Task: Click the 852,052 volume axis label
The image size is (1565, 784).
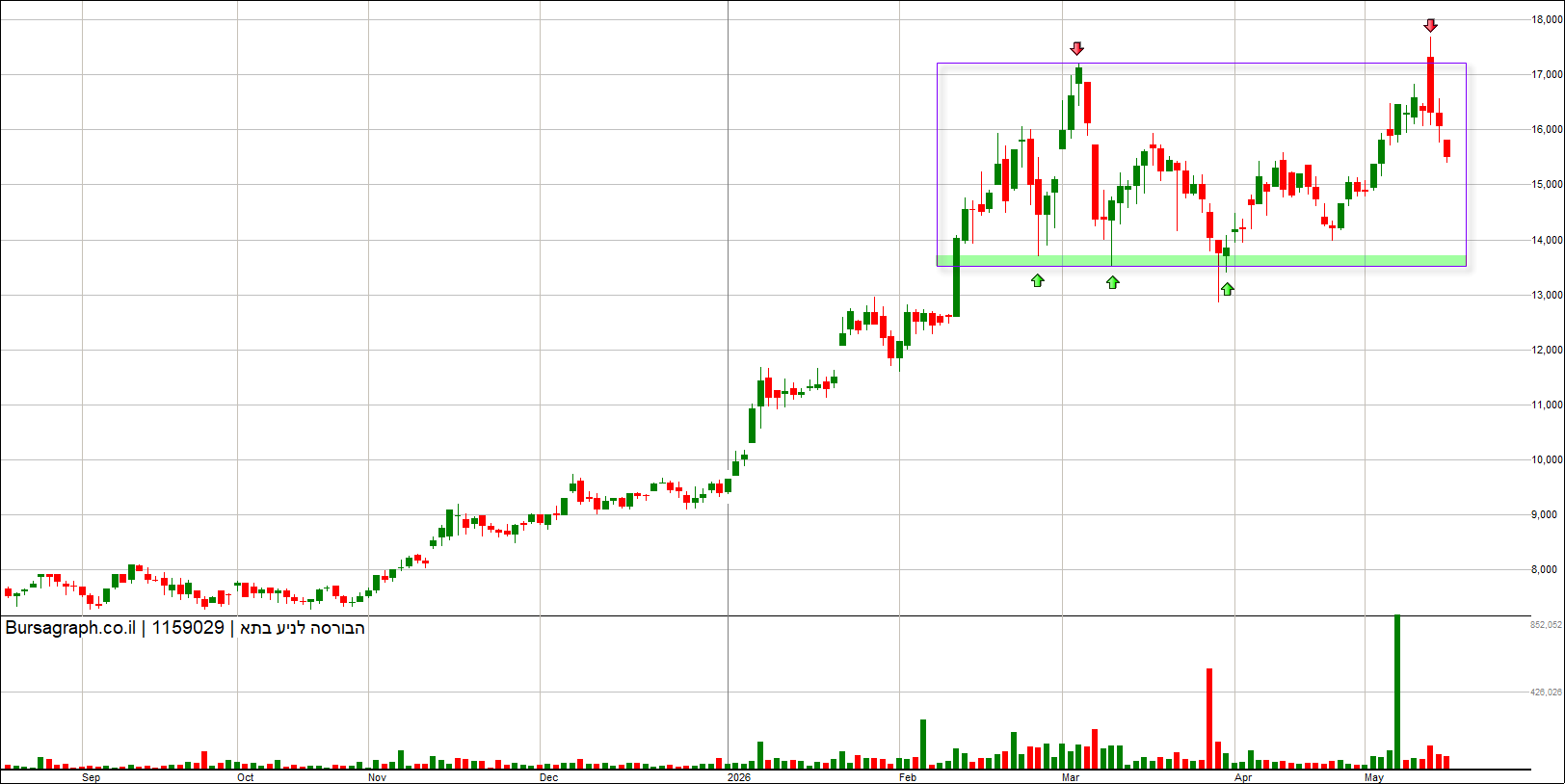Action: [x=1546, y=625]
